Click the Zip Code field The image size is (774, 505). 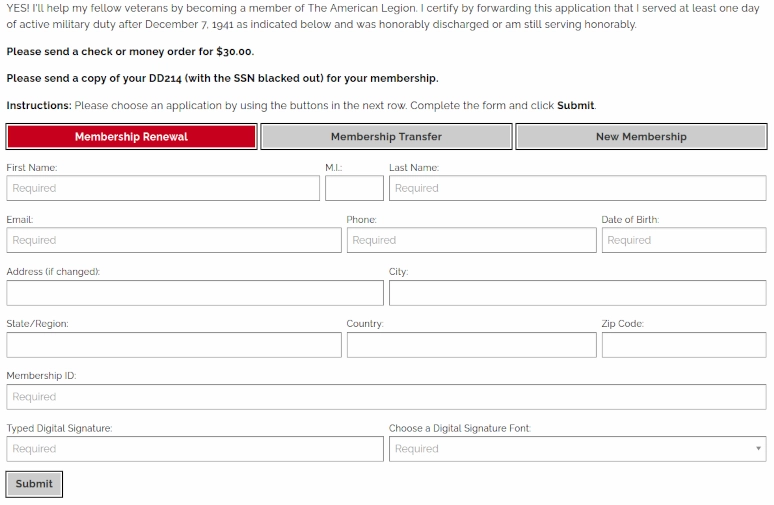pyautogui.click(x=684, y=345)
